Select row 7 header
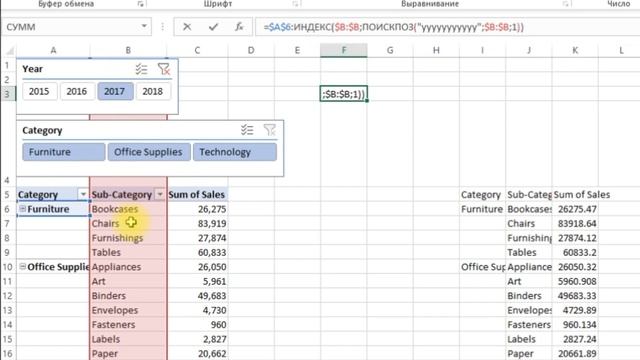Viewport: 640px width, 360px height. 7,223
